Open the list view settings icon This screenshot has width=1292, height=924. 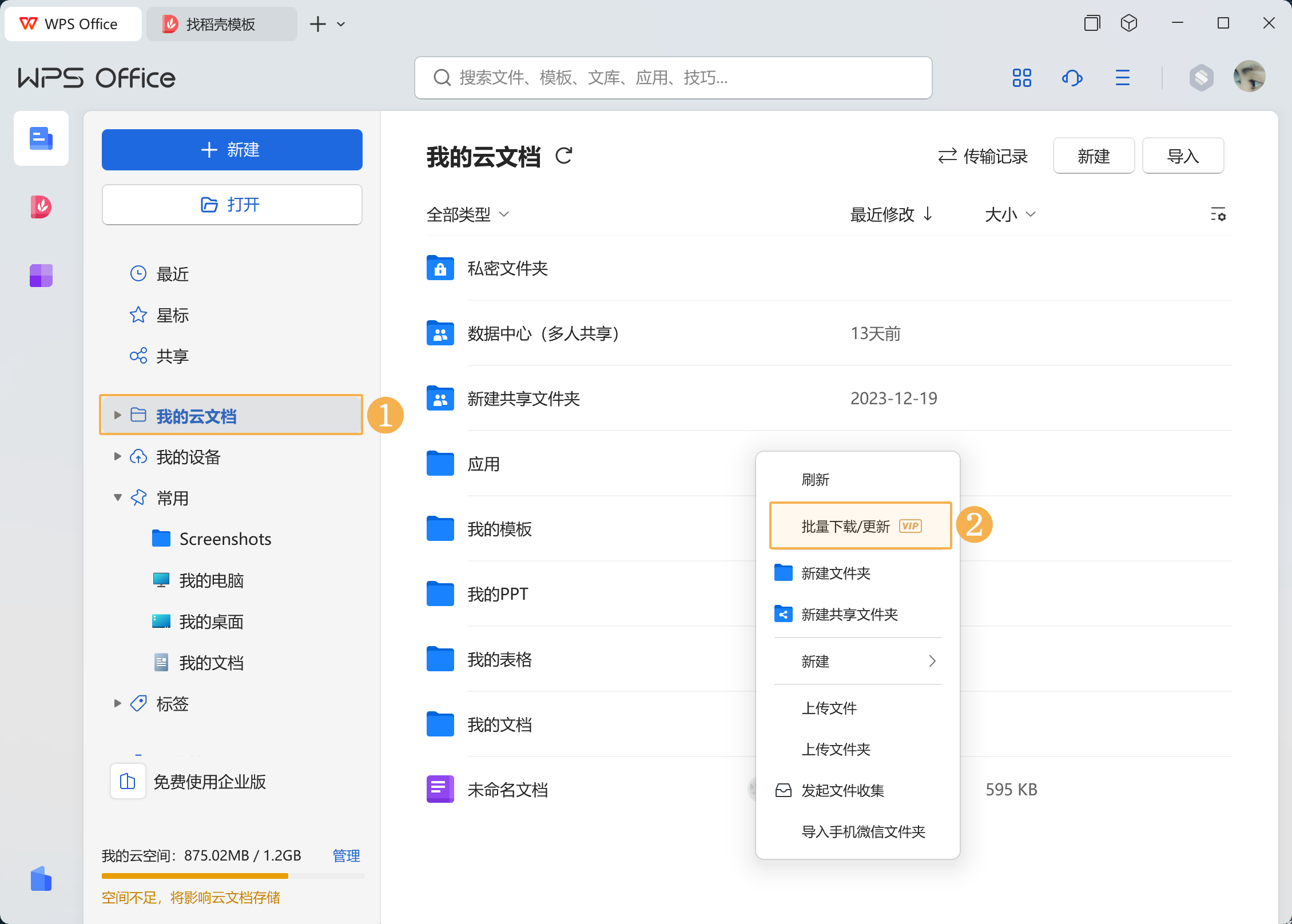(x=1218, y=215)
